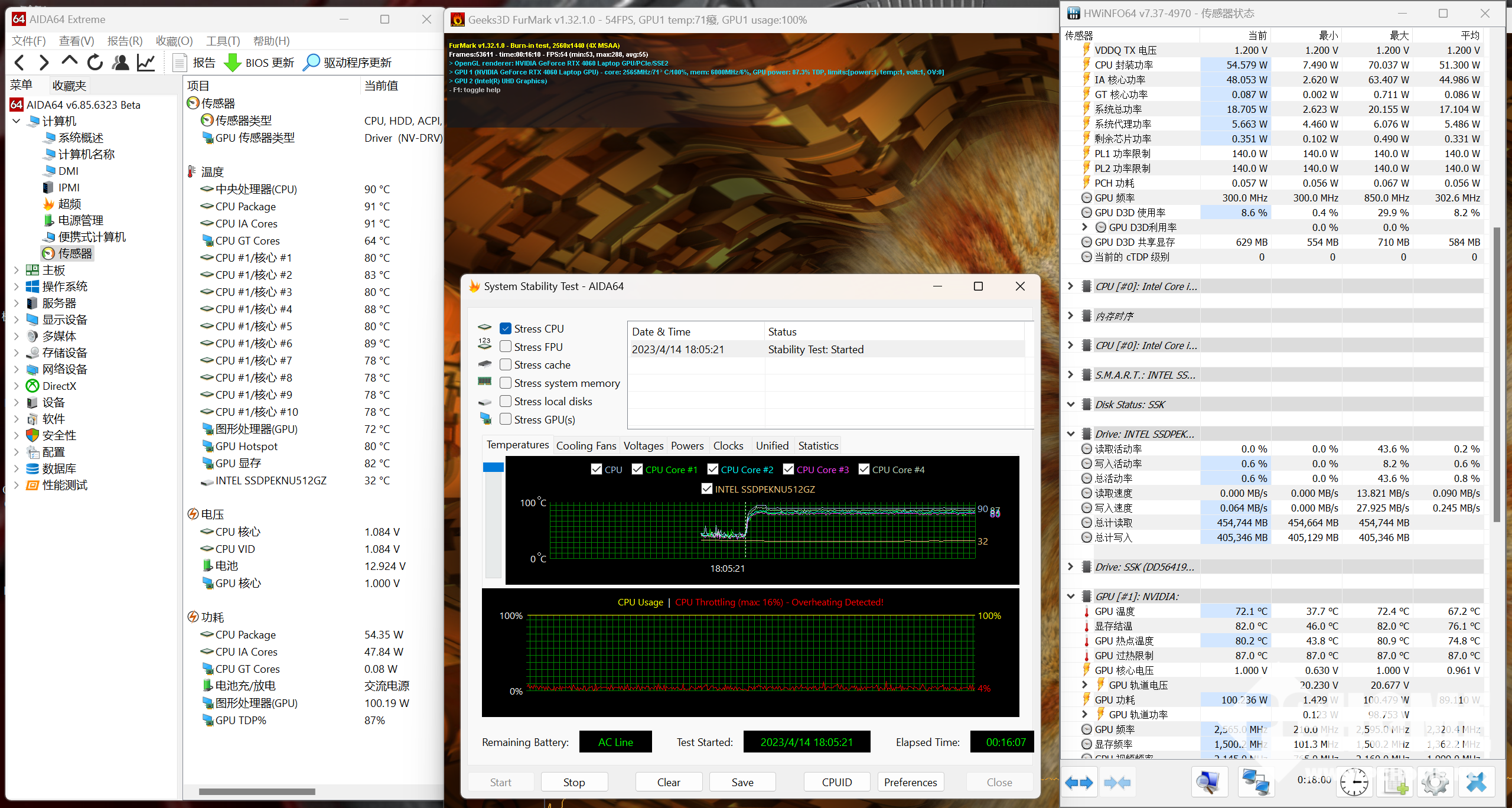Screen dimensions: 1512x808
Task: Click the BIOS 更新 toolbar button
Action: click(259, 63)
